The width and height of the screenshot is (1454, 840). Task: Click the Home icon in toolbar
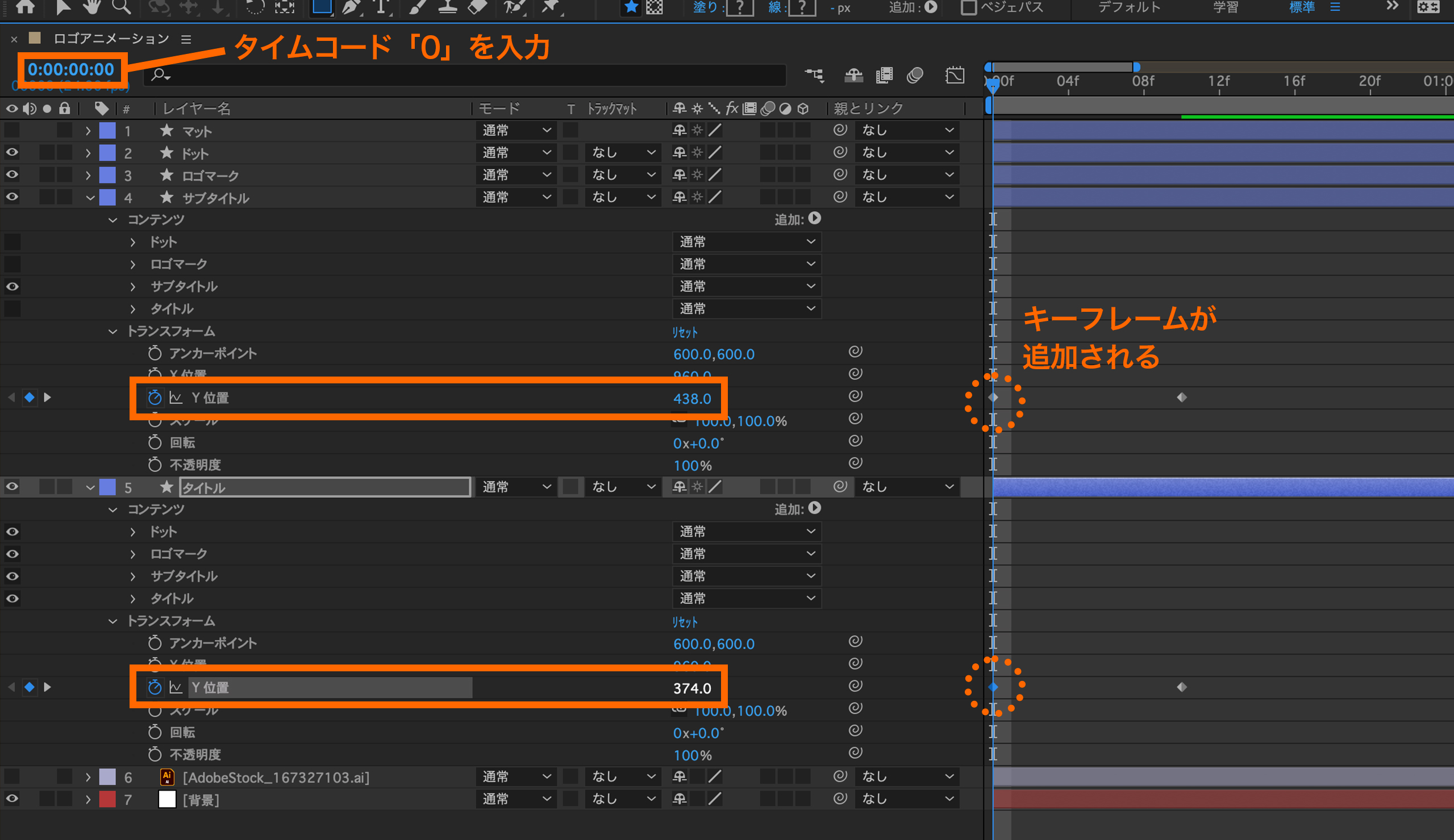tap(25, 7)
